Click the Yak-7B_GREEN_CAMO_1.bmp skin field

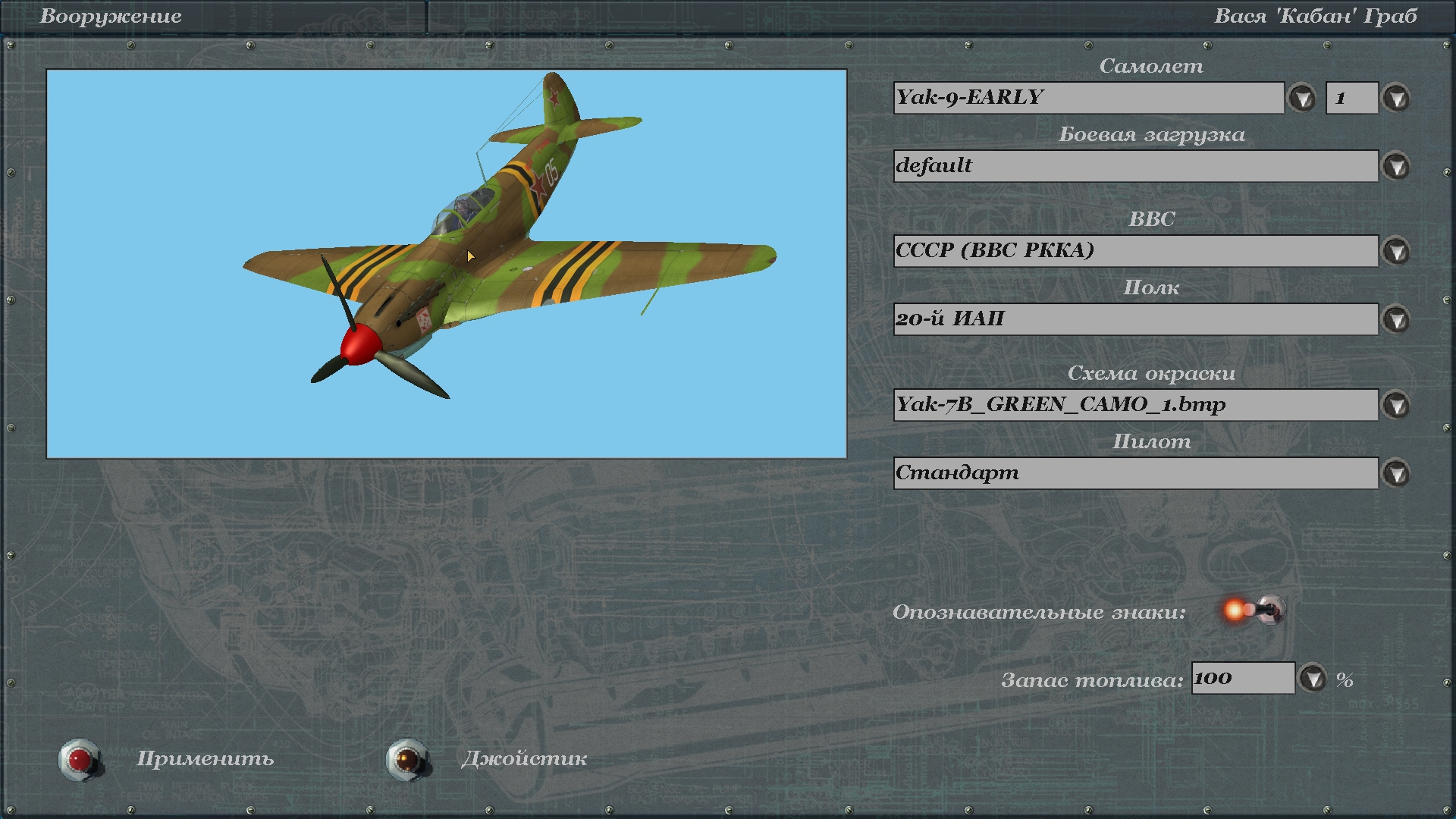[x=1135, y=405]
